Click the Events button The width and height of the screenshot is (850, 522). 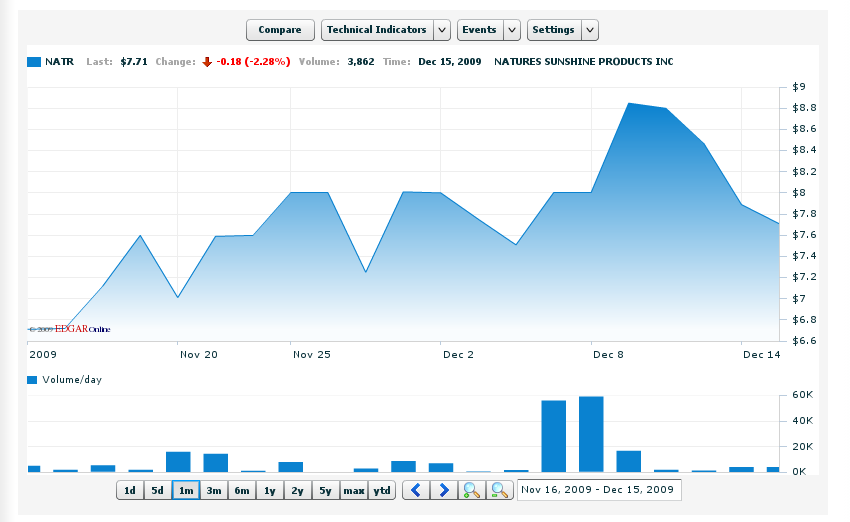[480, 30]
